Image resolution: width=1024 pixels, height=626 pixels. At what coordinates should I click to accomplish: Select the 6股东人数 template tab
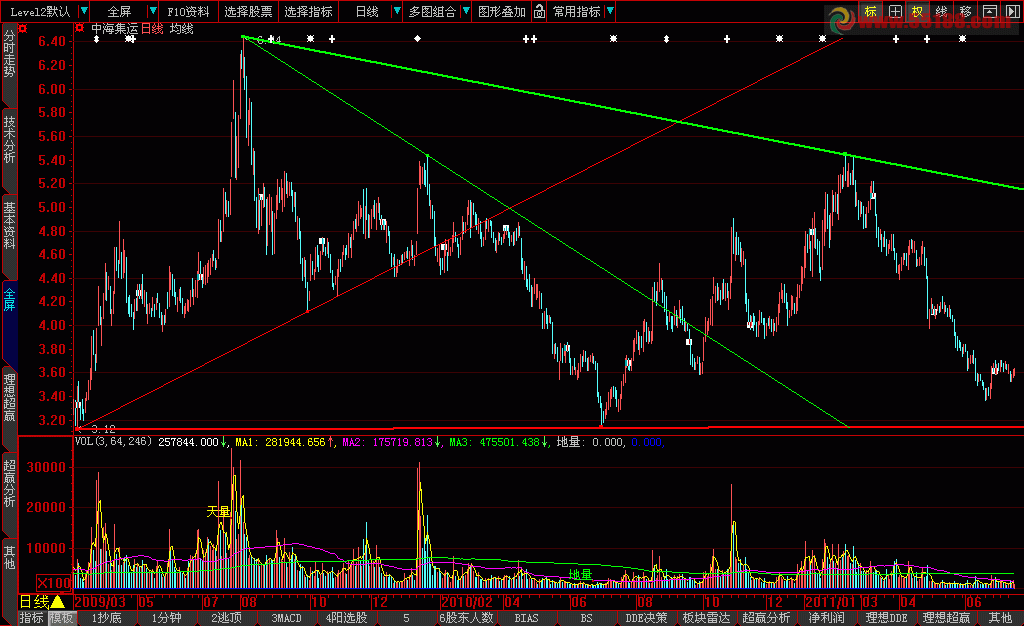pos(466,618)
